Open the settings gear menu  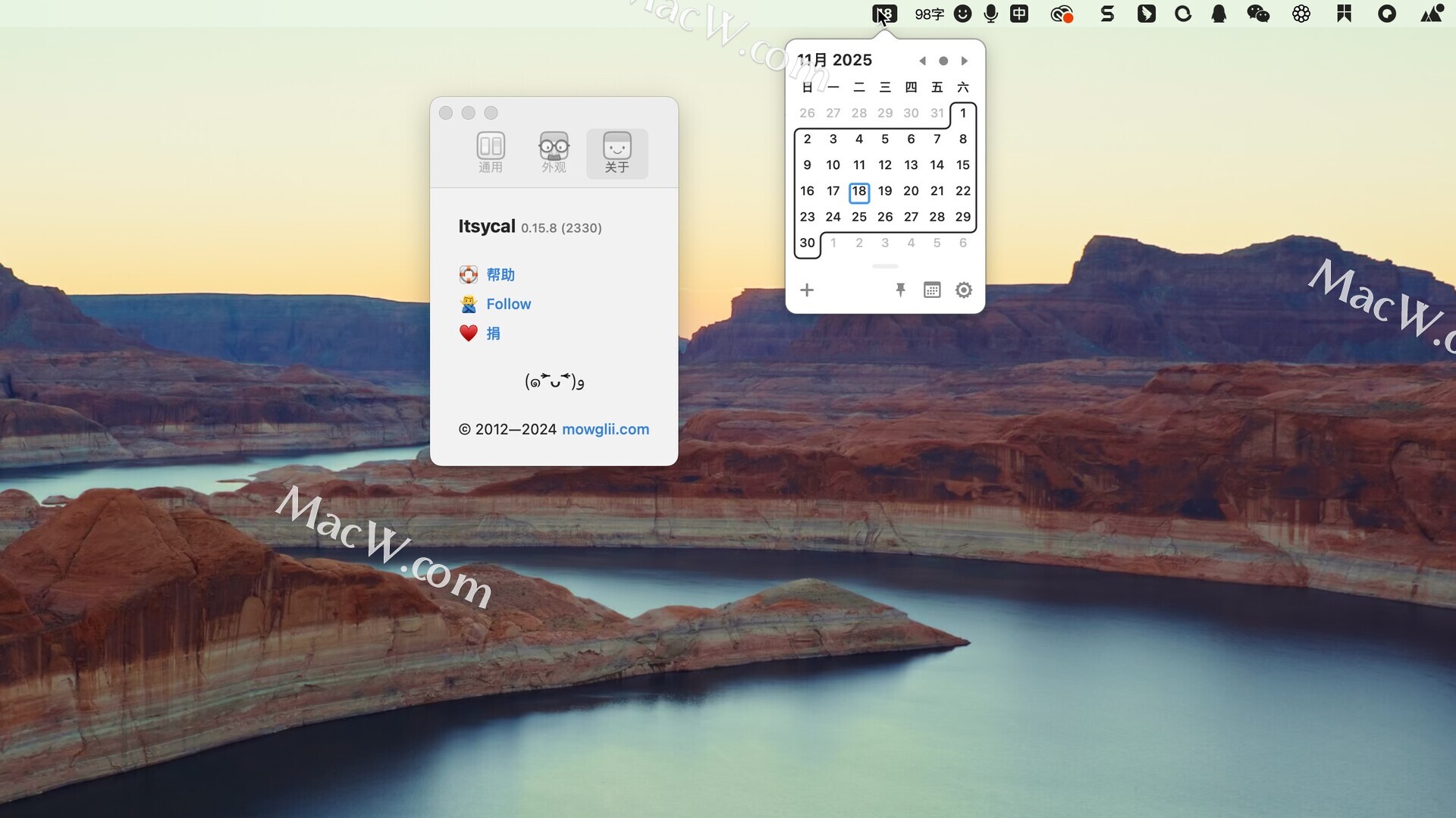[x=963, y=290]
